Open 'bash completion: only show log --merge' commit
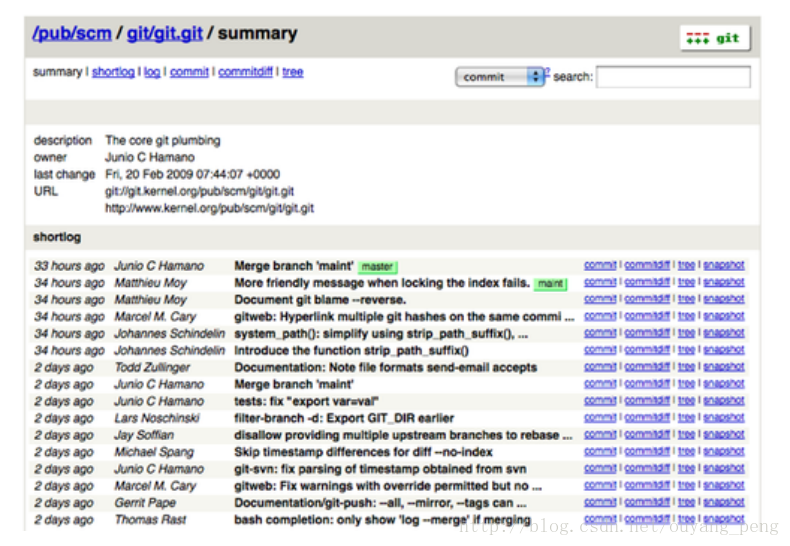 [x=382, y=520]
